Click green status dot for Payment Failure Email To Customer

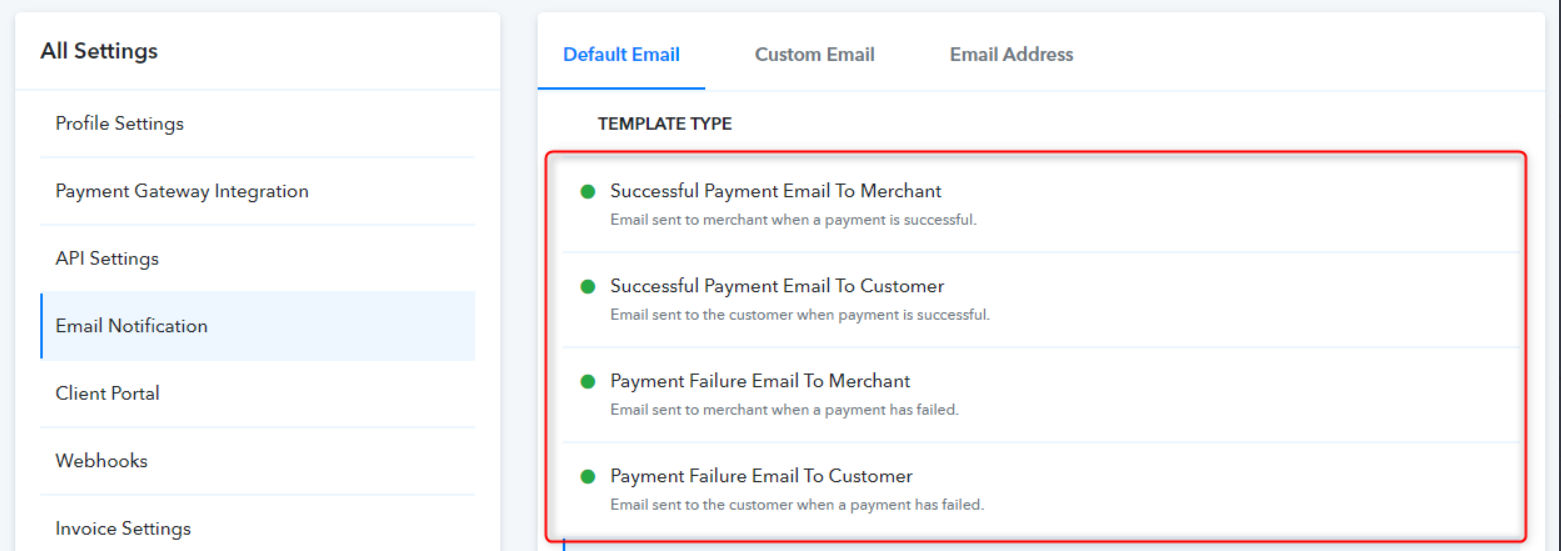(x=588, y=476)
